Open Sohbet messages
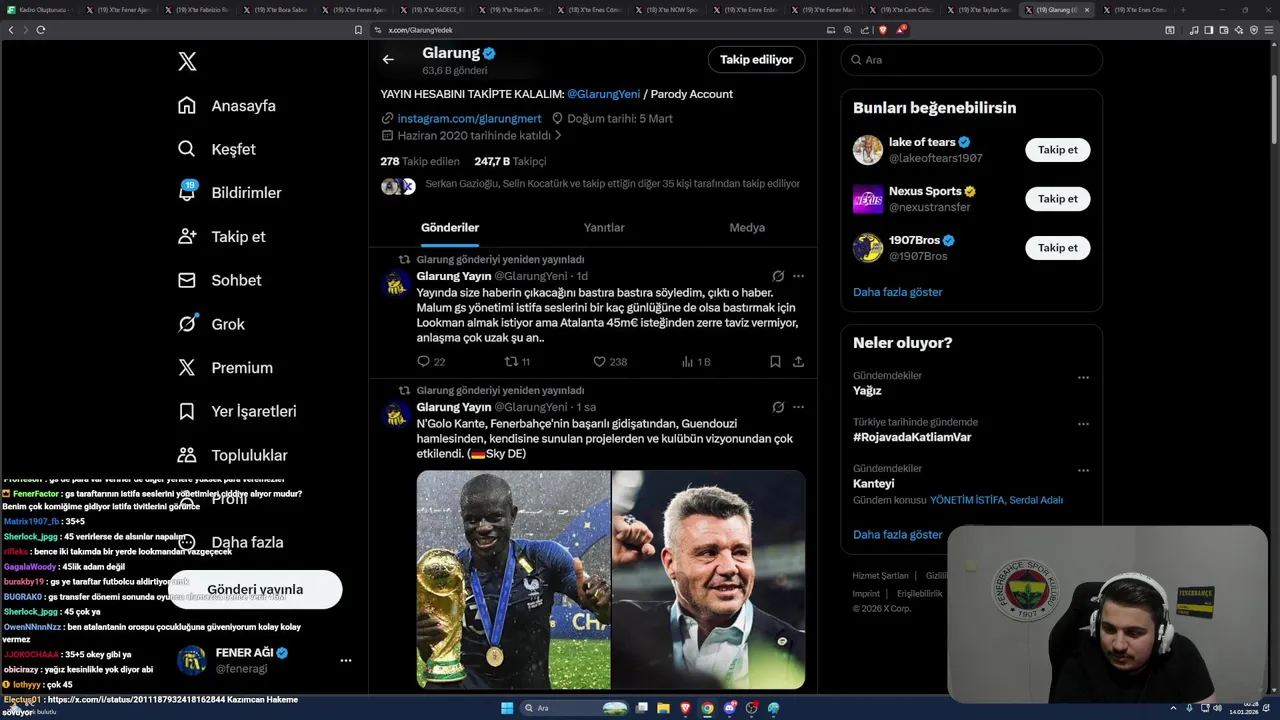 click(x=220, y=281)
